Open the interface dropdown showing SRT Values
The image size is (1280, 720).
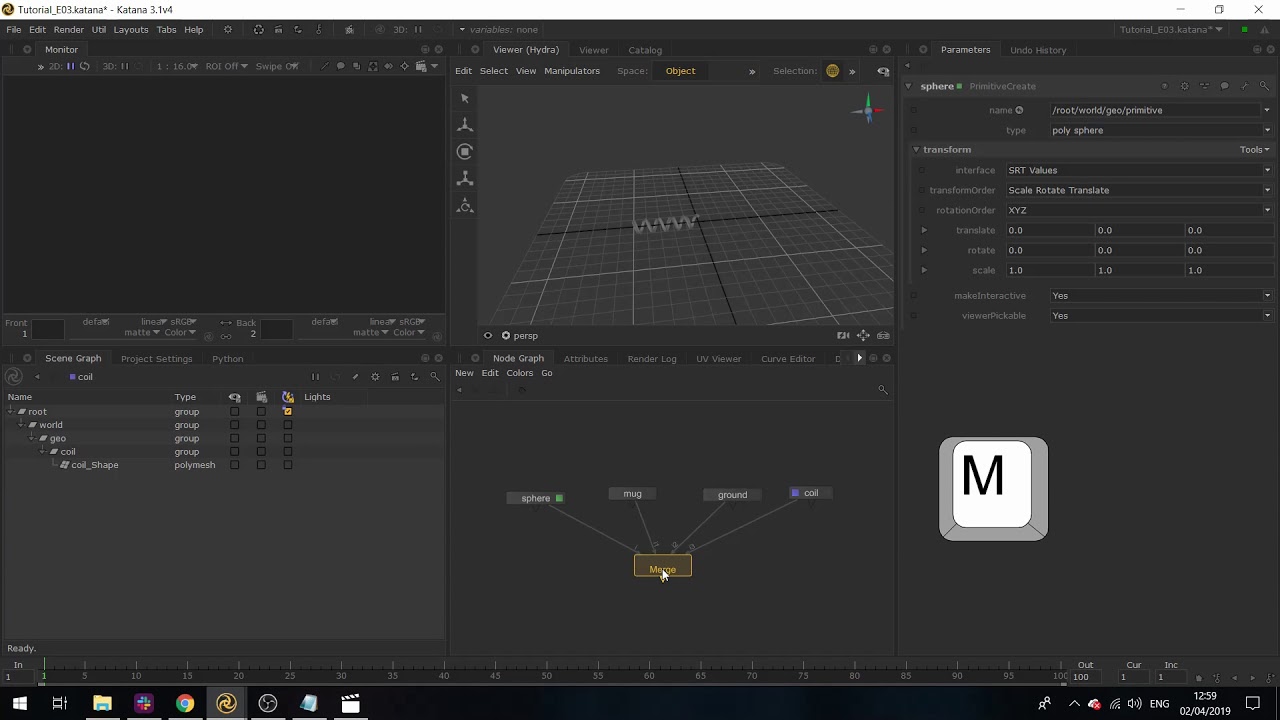click(x=1139, y=170)
